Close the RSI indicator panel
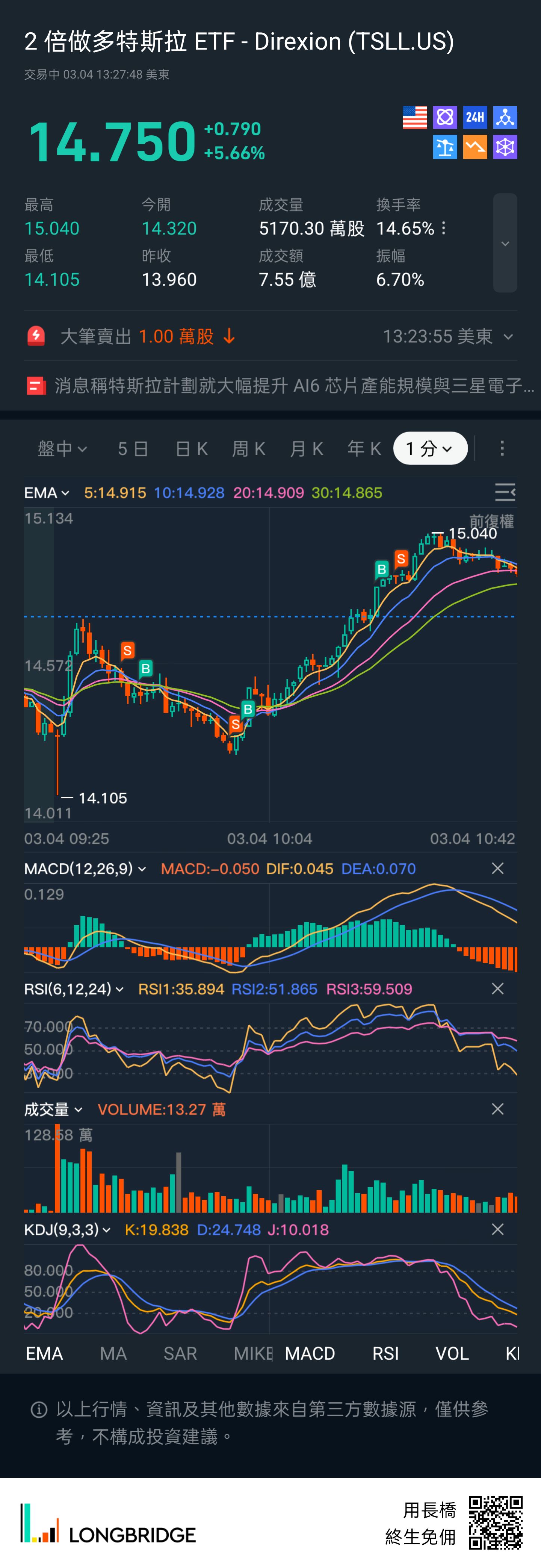541x1568 pixels. (497, 989)
